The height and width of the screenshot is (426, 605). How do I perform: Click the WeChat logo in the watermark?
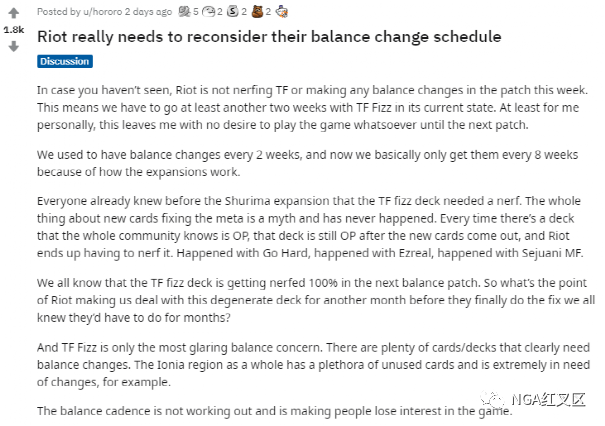click(492, 399)
